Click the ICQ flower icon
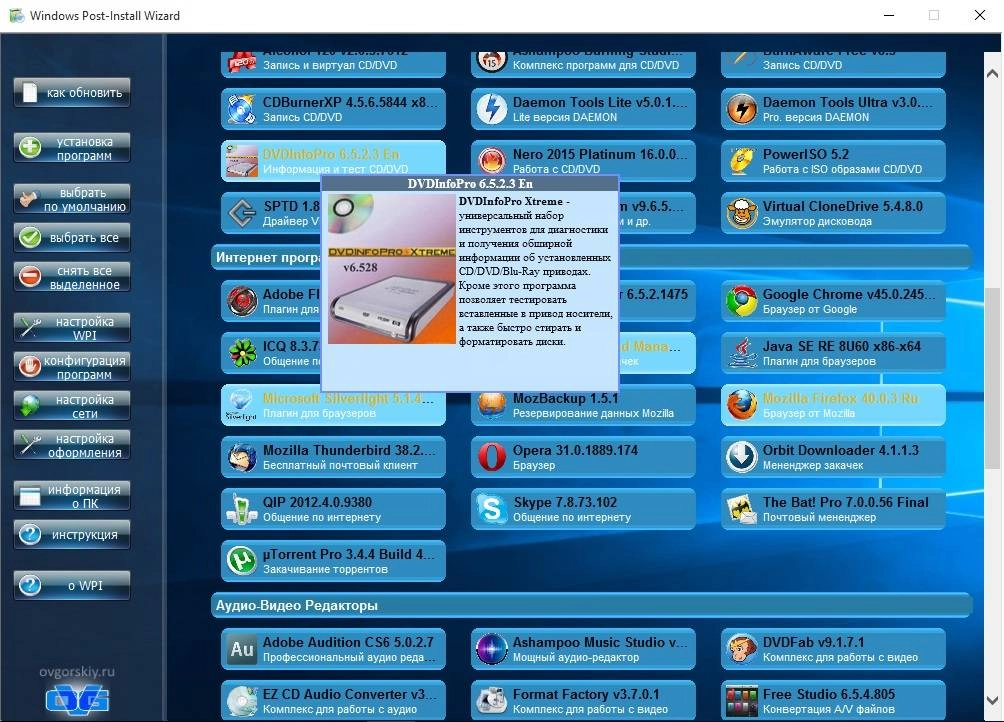This screenshot has width=1004, height=722. (241, 353)
